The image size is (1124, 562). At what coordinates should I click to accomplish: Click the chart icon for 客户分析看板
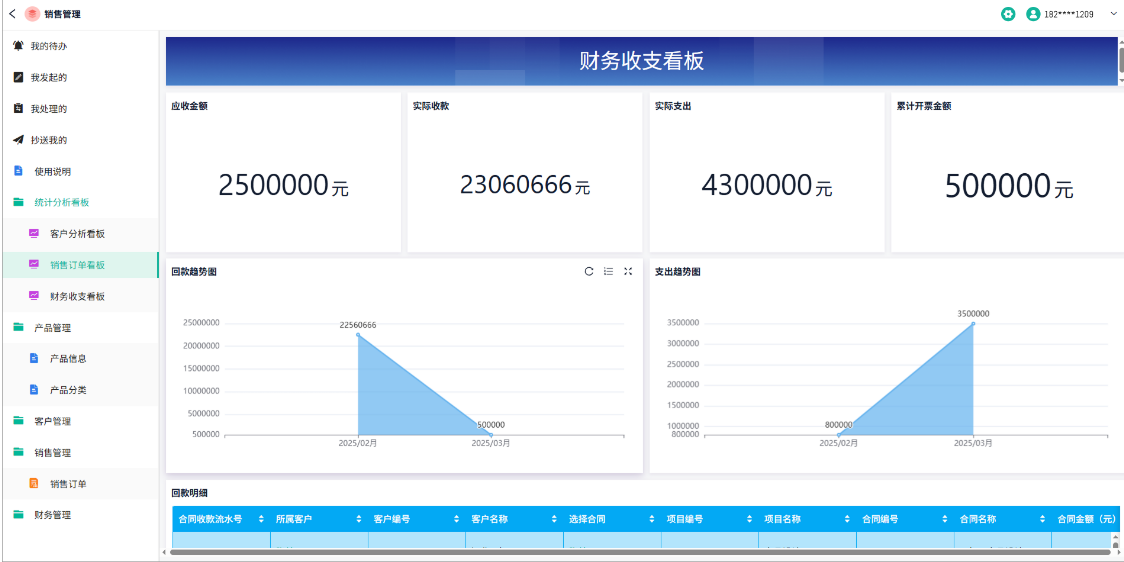(34, 234)
